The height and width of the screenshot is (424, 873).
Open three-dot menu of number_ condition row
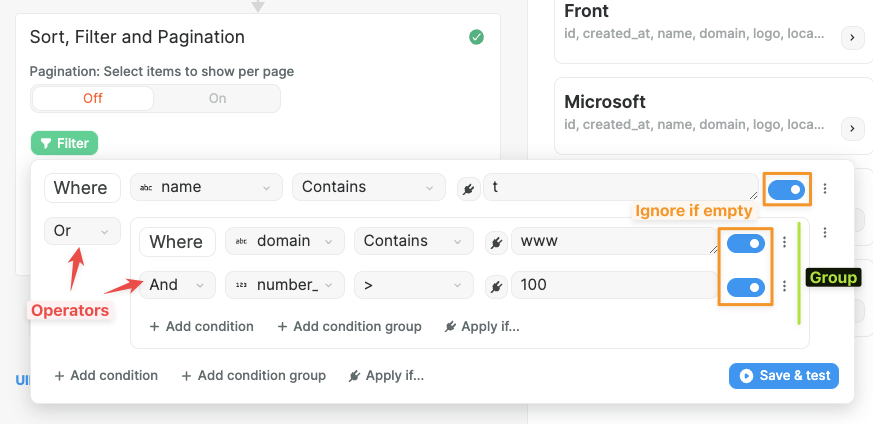[784, 286]
